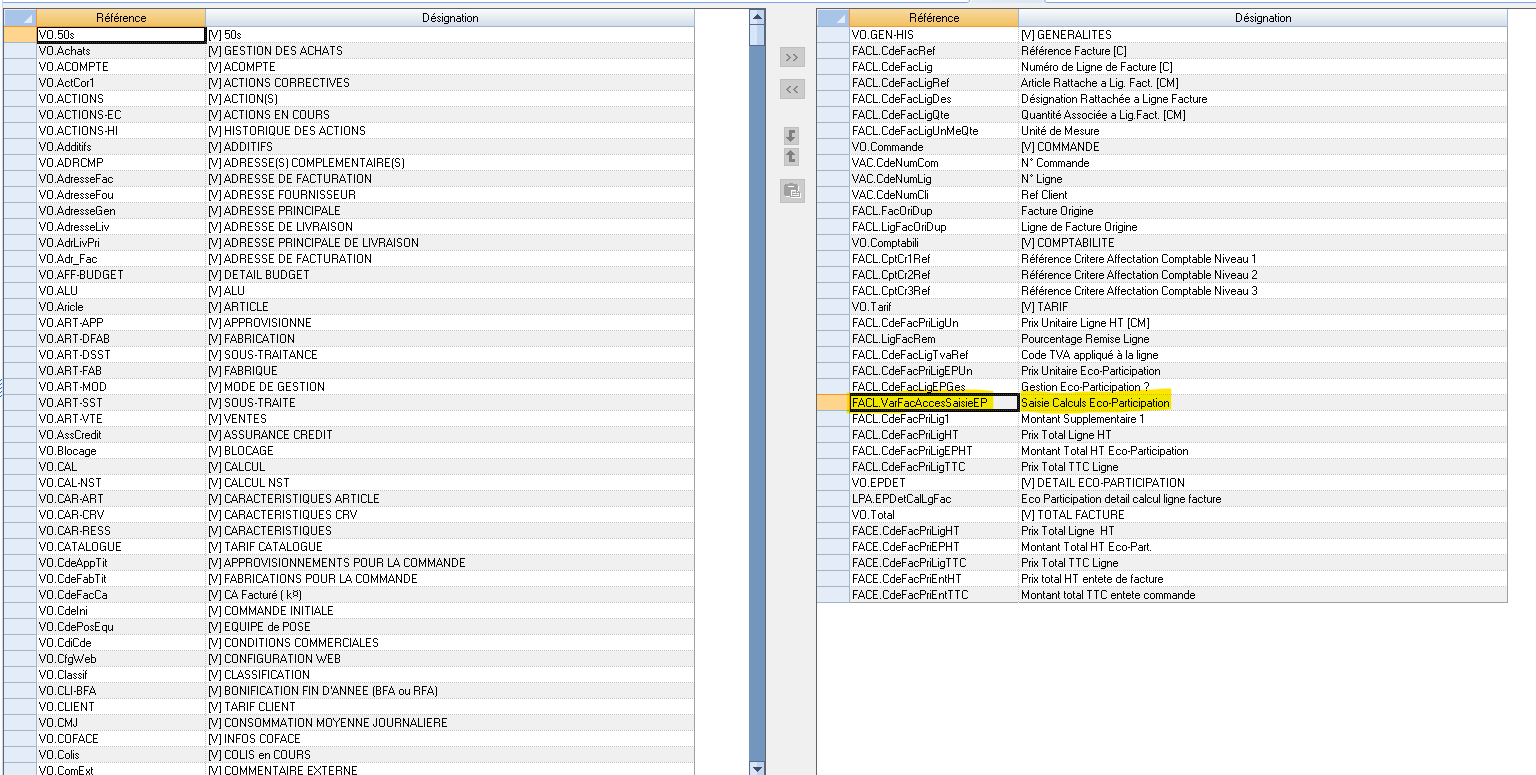Viewport: 1536px width, 775px height.
Task: Click the highlighted FACL.VarFacAccesSaisieEP reference cell
Action: coord(933,403)
